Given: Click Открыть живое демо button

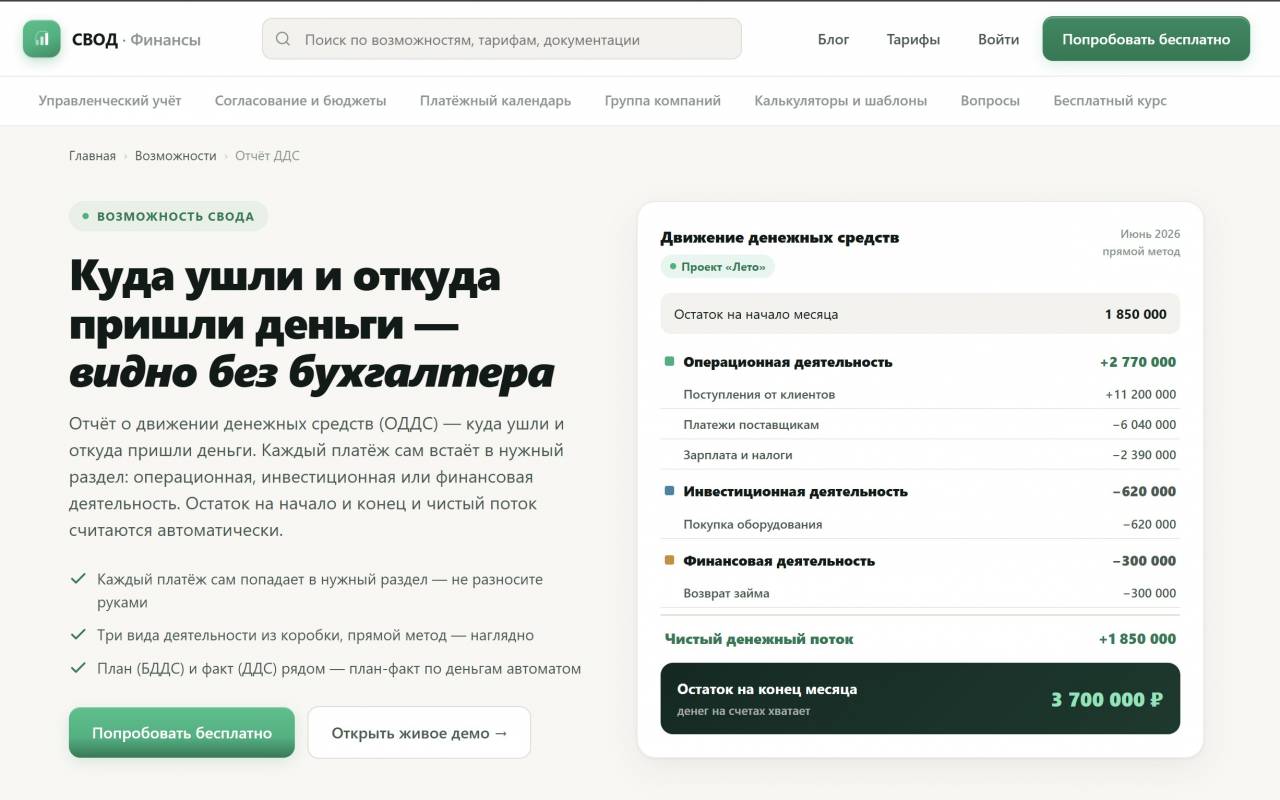Looking at the screenshot, I should (x=419, y=733).
